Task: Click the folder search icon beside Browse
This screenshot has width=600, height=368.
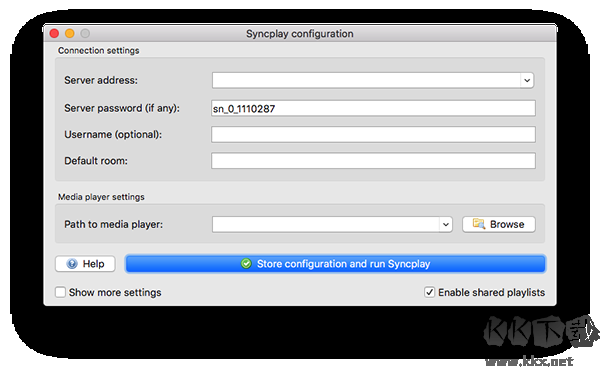Action: pyautogui.click(x=479, y=224)
